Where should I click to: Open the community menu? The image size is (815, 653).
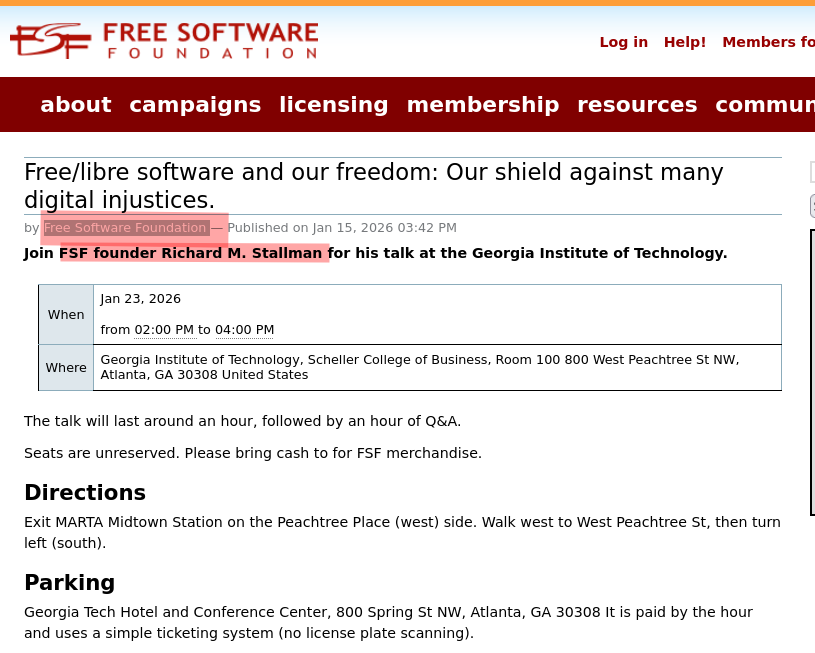tap(765, 104)
